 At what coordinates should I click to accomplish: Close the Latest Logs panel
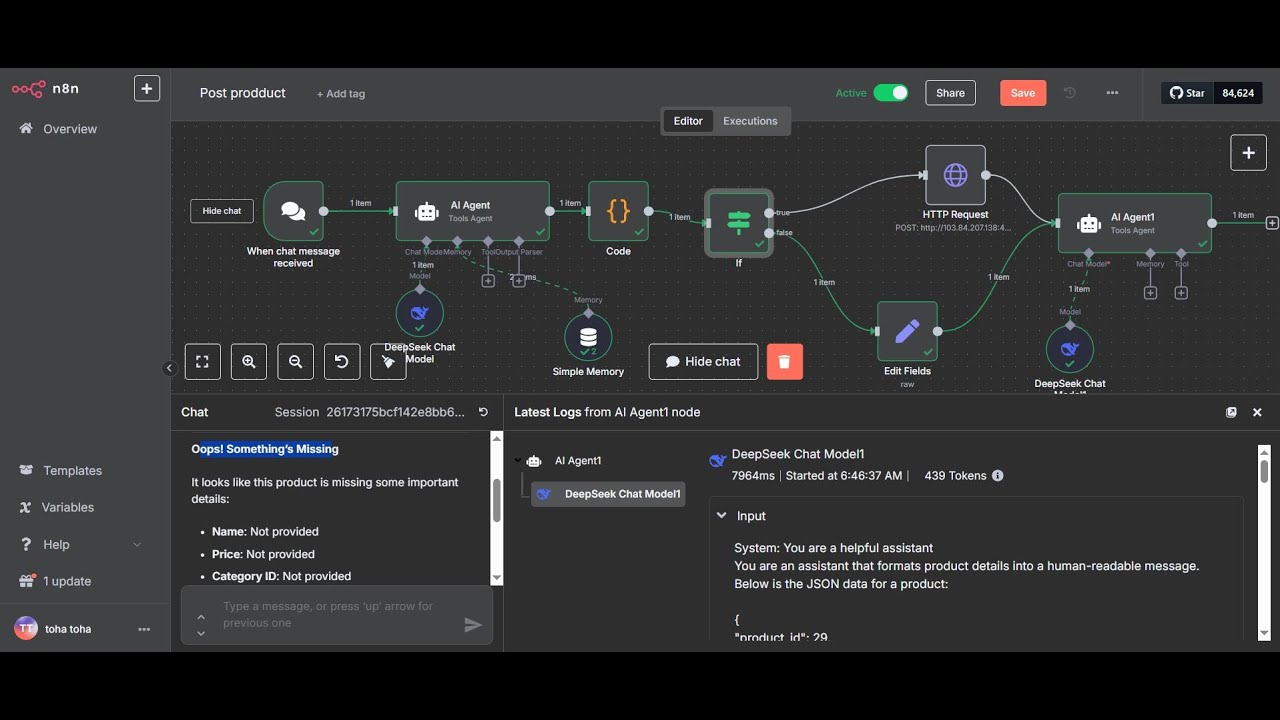tap(1257, 412)
